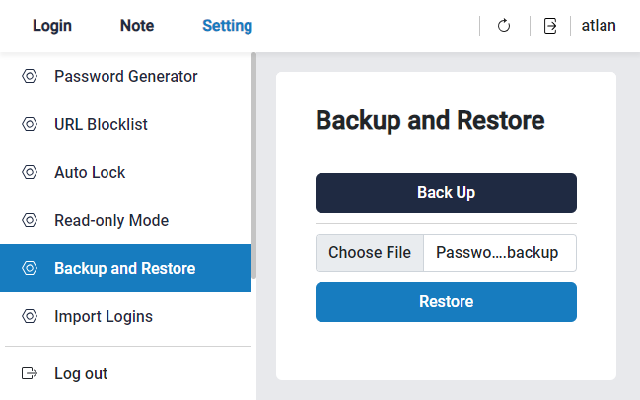Viewport: 640px width, 400px height.
Task: Click the Import Logins hexagon icon
Action: pyautogui.click(x=29, y=316)
